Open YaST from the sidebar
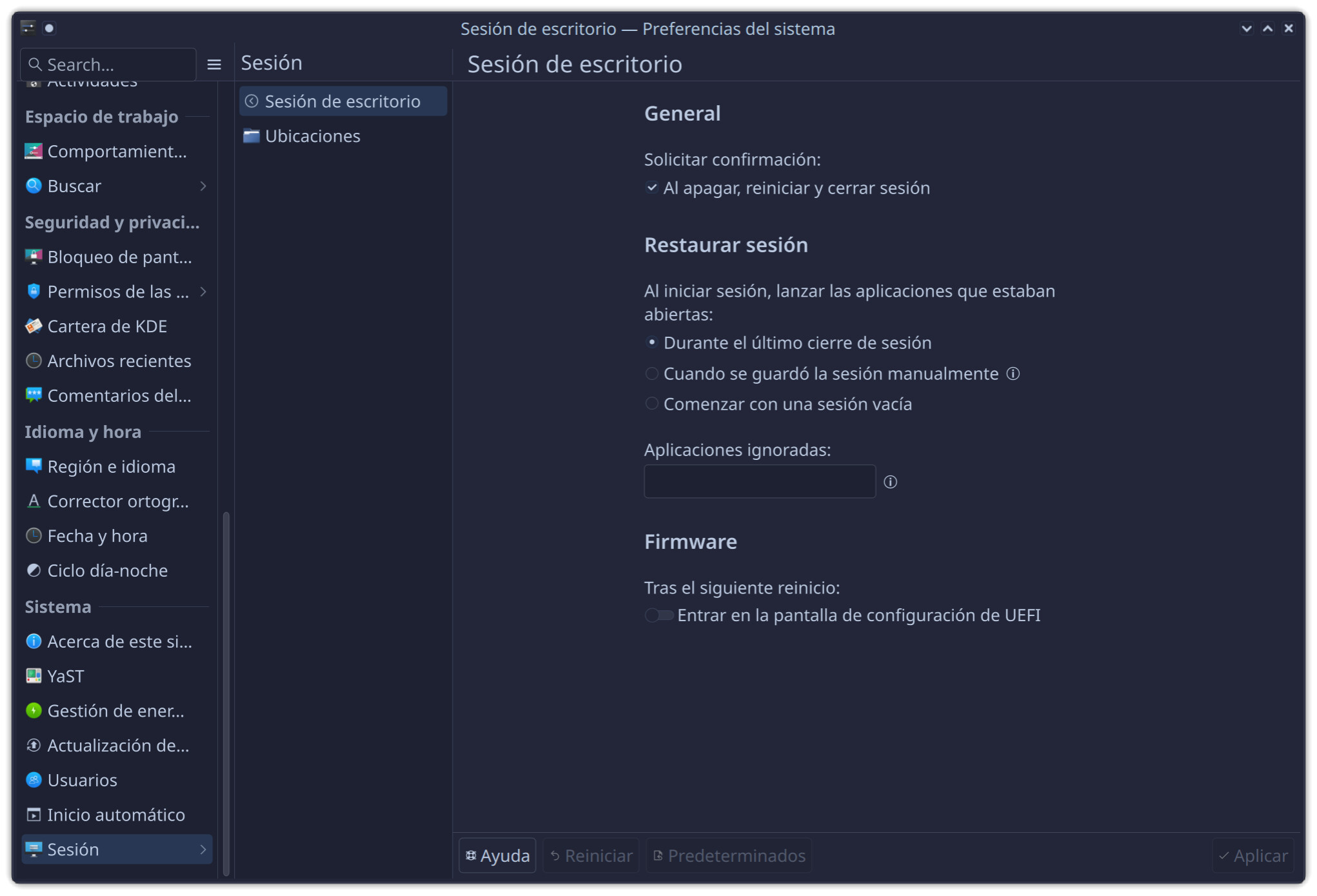 coord(64,676)
